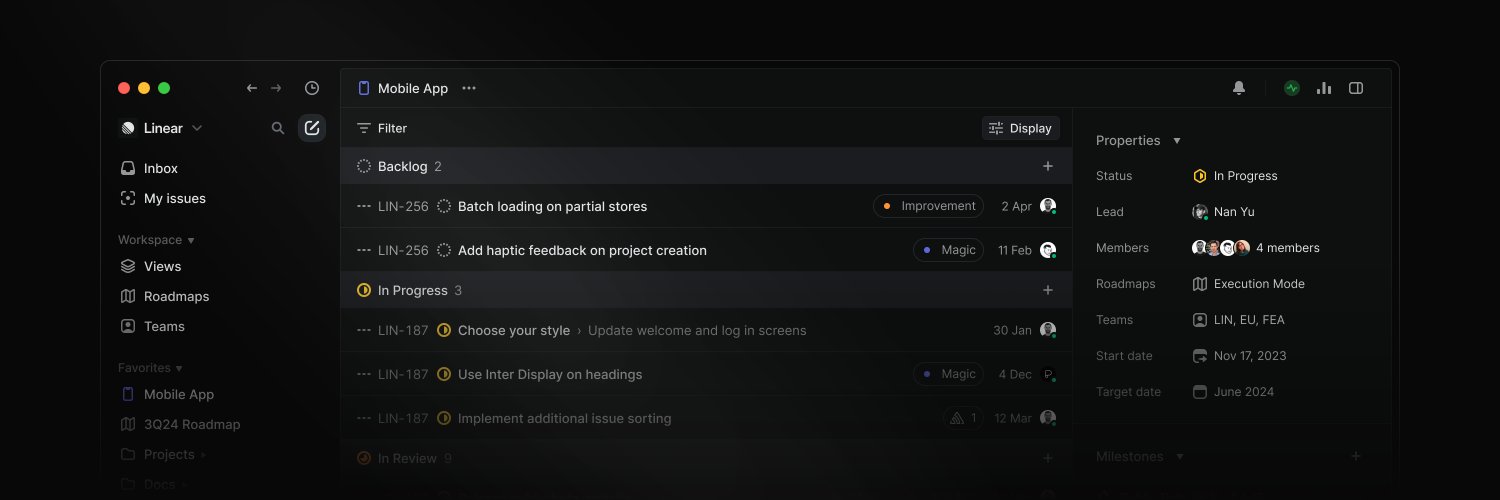This screenshot has width=1500, height=500.
Task: Open the Display options button
Action: click(x=1020, y=128)
